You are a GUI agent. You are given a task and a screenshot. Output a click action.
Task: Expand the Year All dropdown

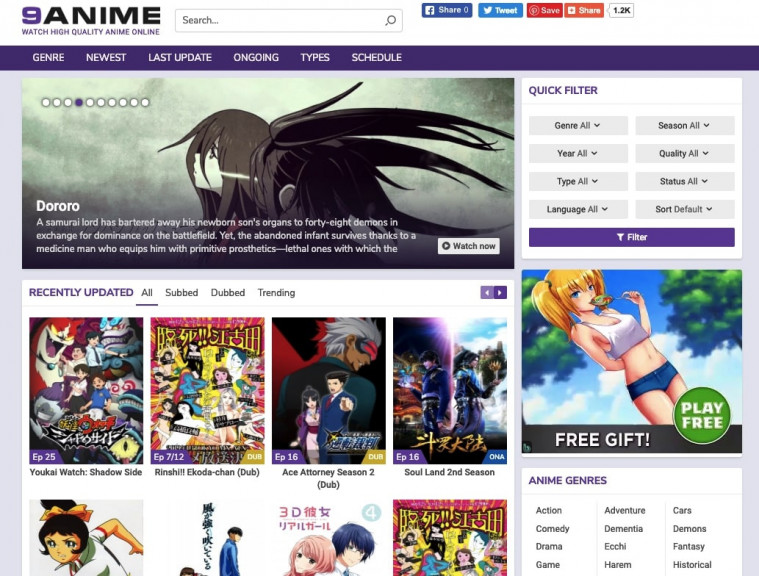(x=578, y=153)
